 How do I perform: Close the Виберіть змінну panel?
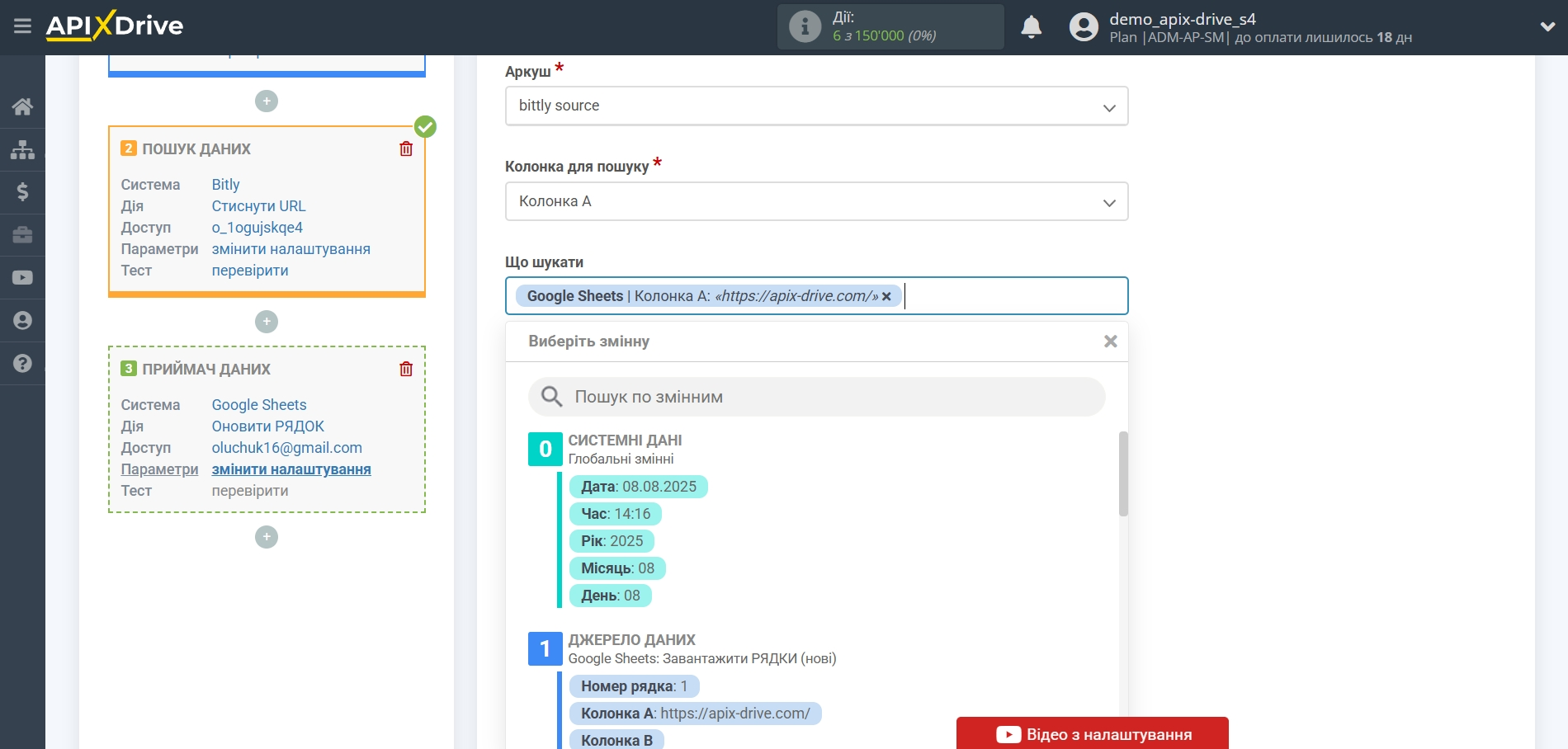1110,342
